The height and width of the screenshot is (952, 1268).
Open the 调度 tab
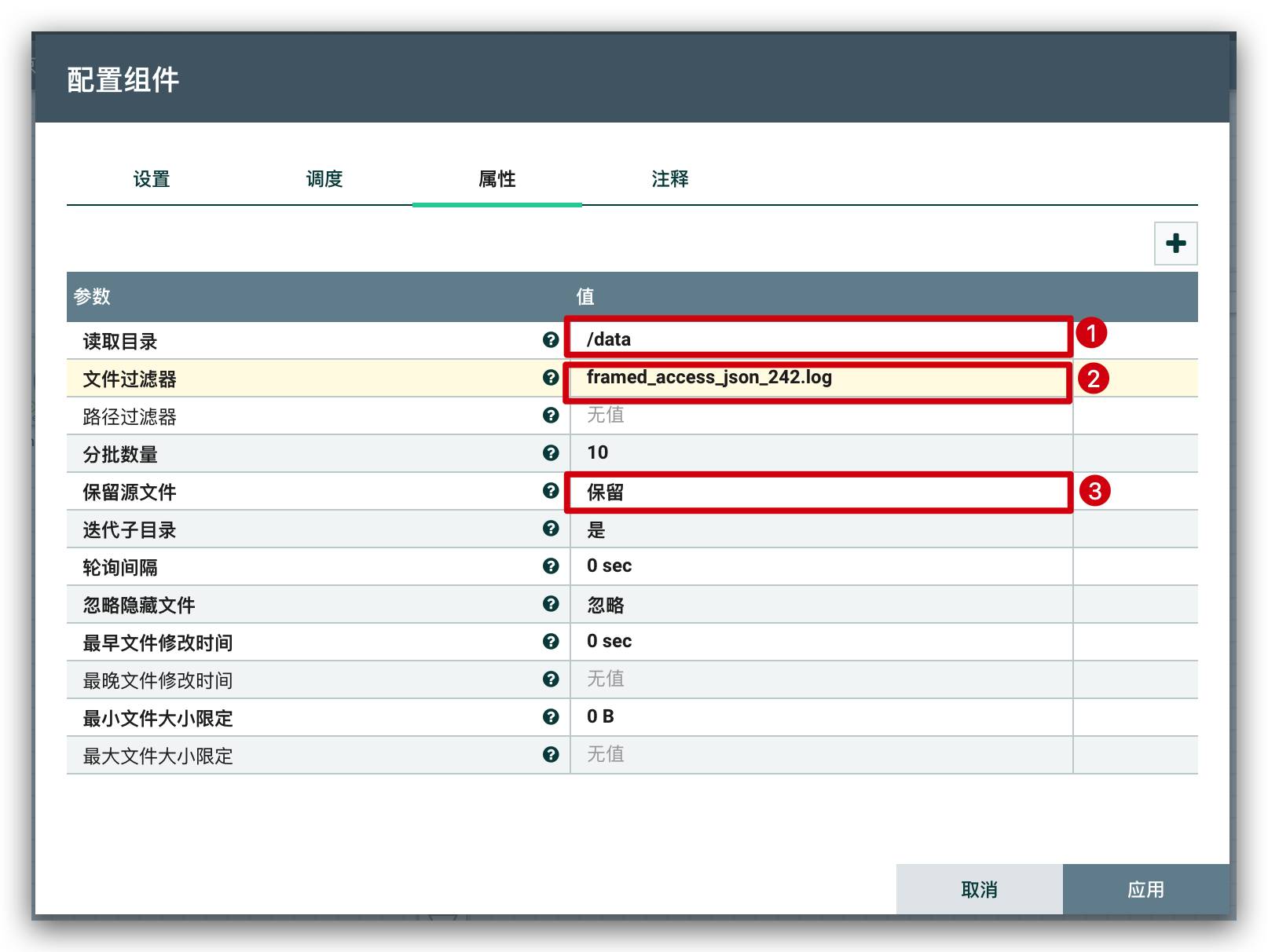click(x=324, y=179)
